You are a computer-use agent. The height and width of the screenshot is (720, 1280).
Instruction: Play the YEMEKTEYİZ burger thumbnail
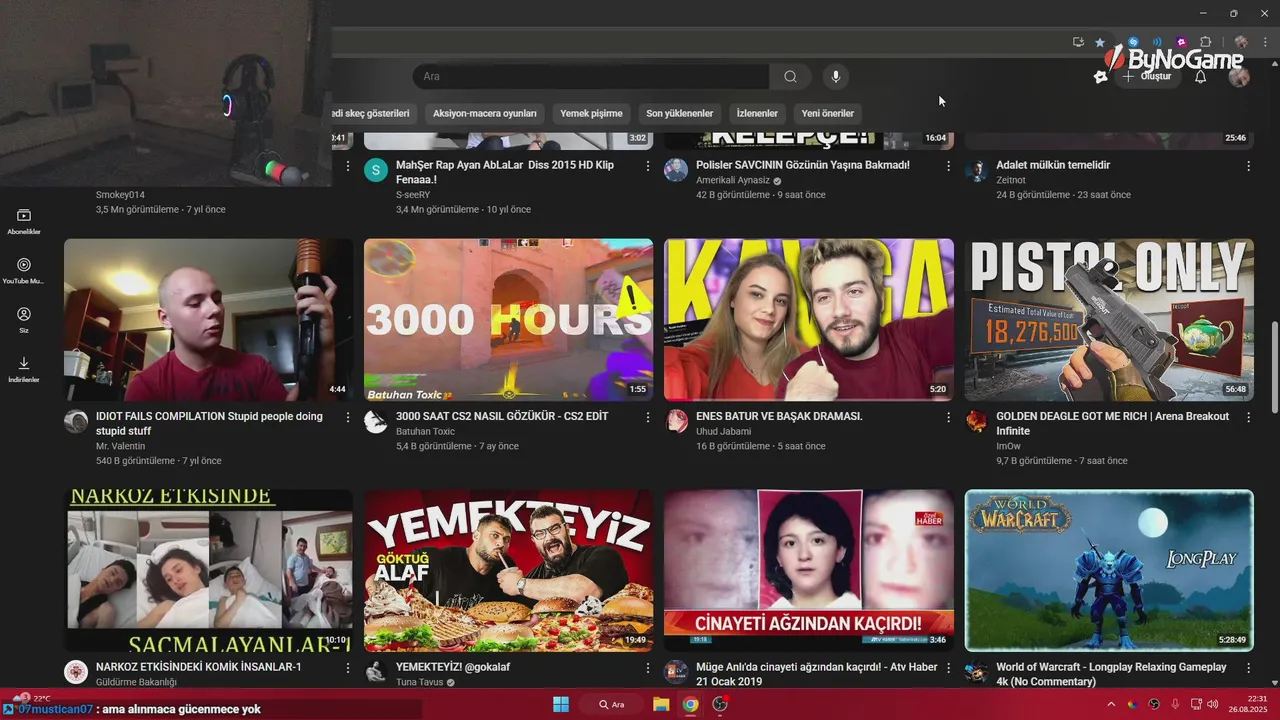pyautogui.click(x=508, y=571)
